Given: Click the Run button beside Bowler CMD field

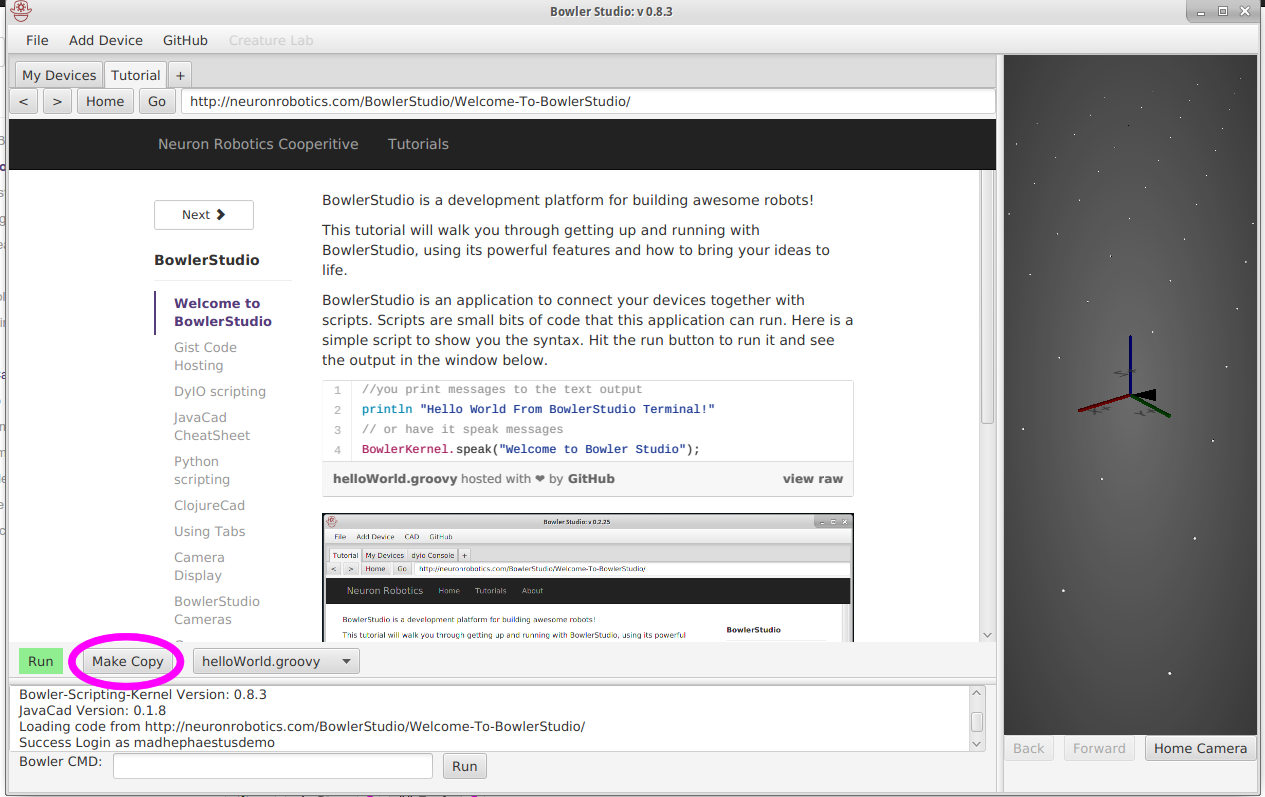Looking at the screenshot, I should point(464,766).
